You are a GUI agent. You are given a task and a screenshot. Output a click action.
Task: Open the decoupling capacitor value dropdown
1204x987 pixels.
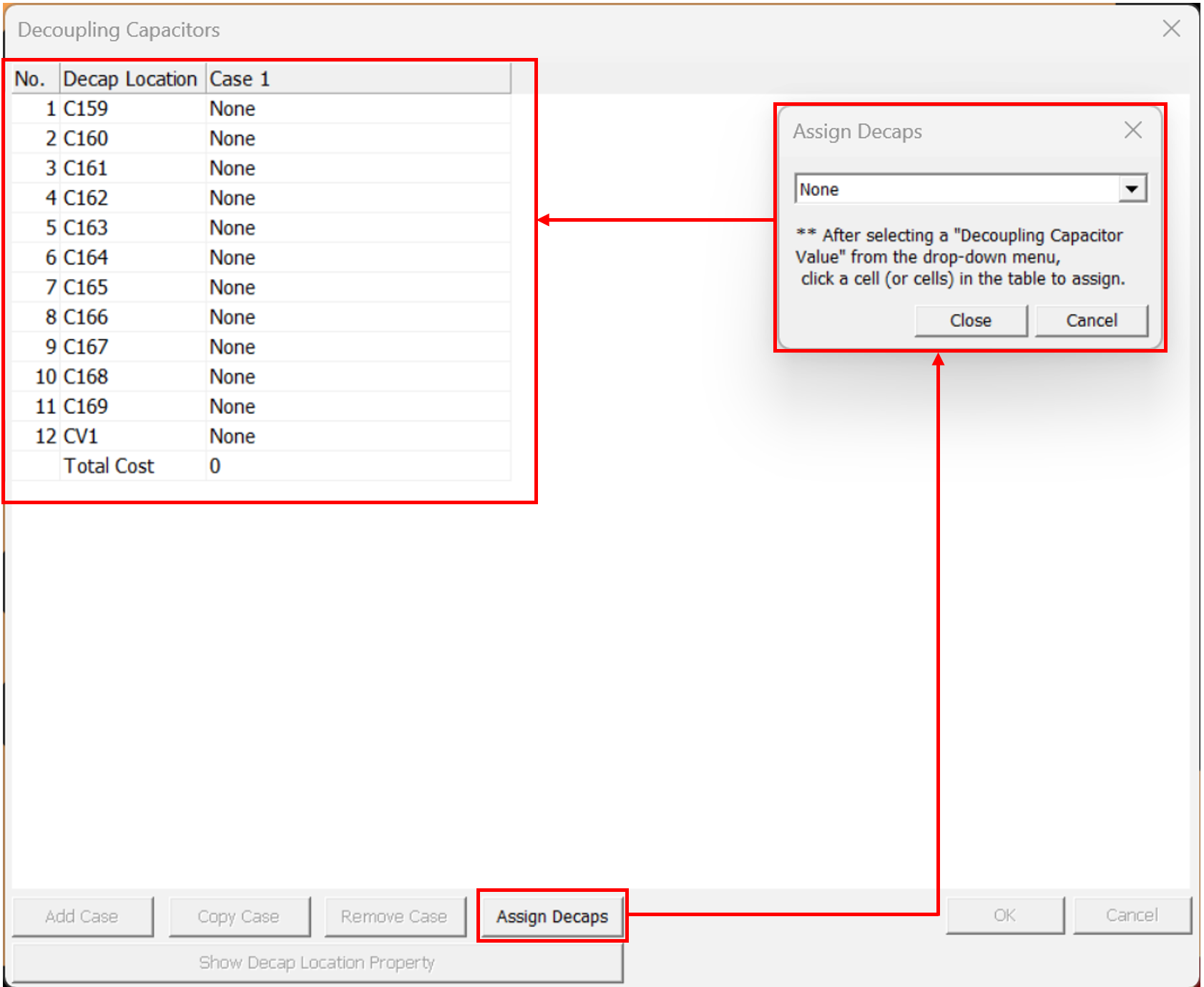tap(1132, 190)
